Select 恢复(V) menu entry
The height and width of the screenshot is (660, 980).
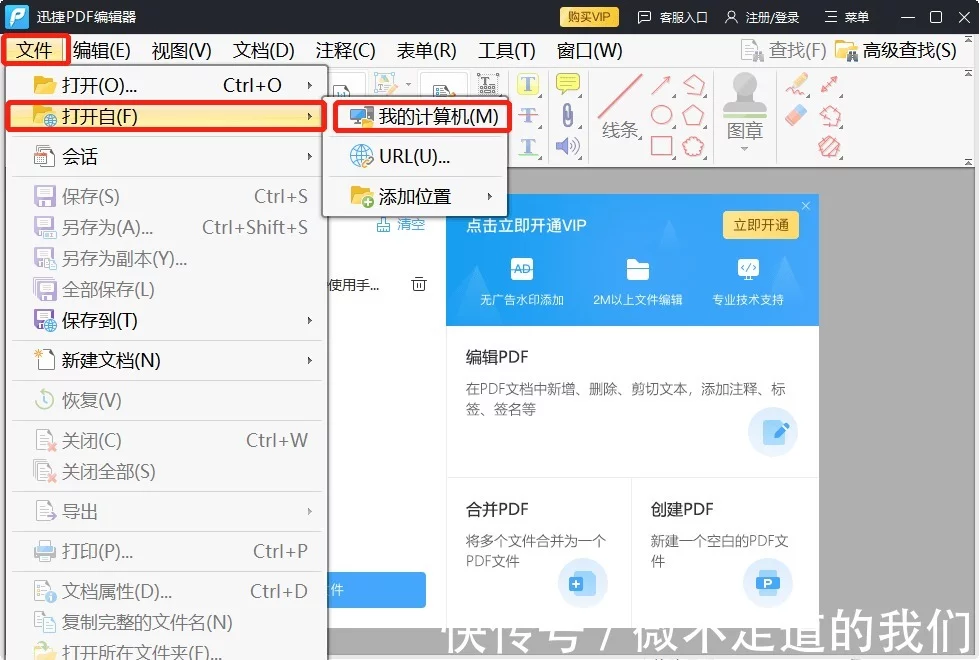coord(166,400)
